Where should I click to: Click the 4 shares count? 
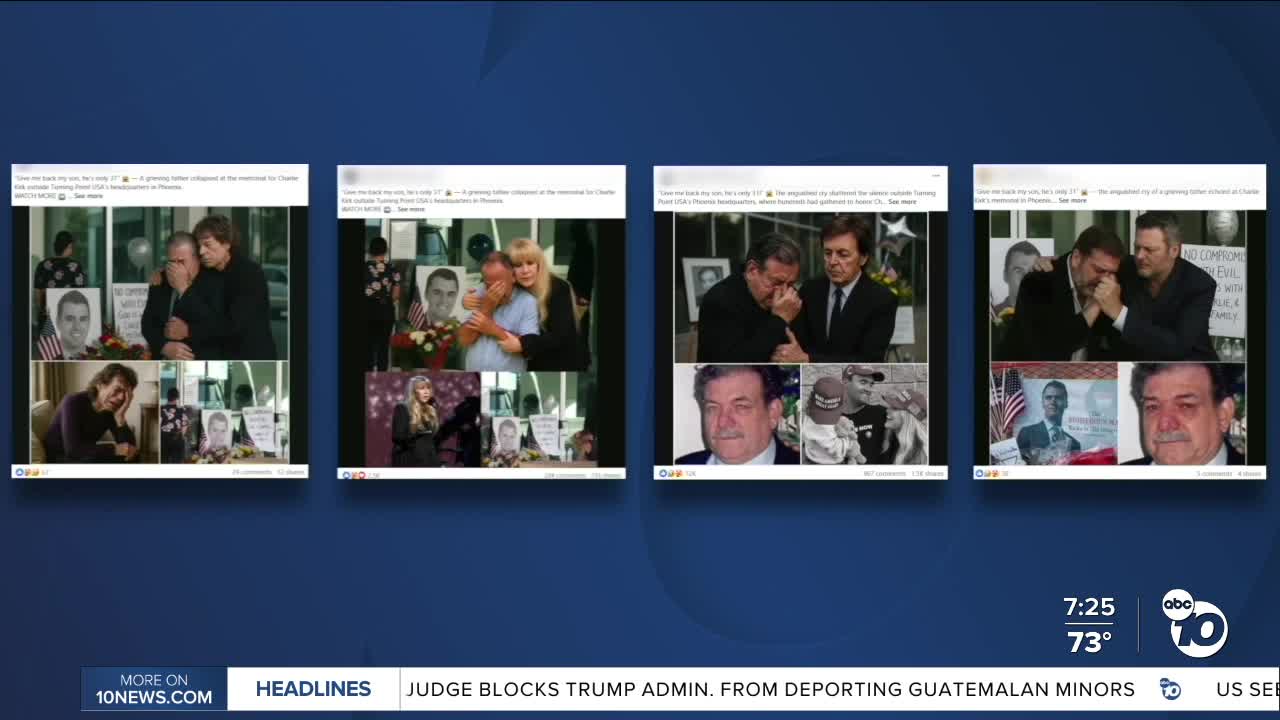[1250, 473]
